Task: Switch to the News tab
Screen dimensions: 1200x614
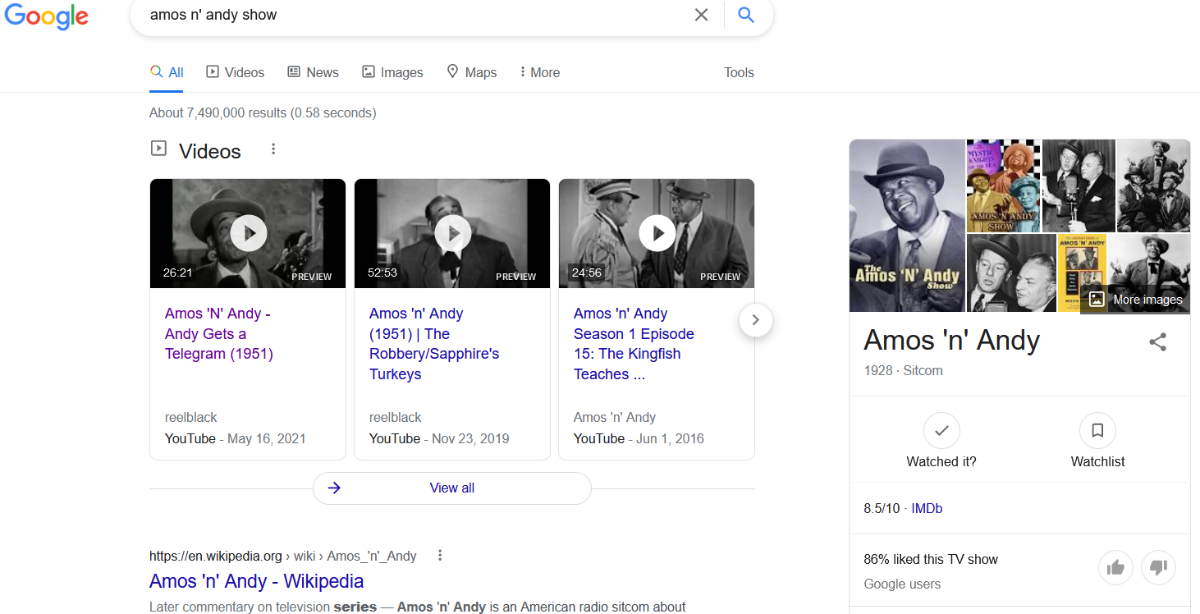Action: 313,72
